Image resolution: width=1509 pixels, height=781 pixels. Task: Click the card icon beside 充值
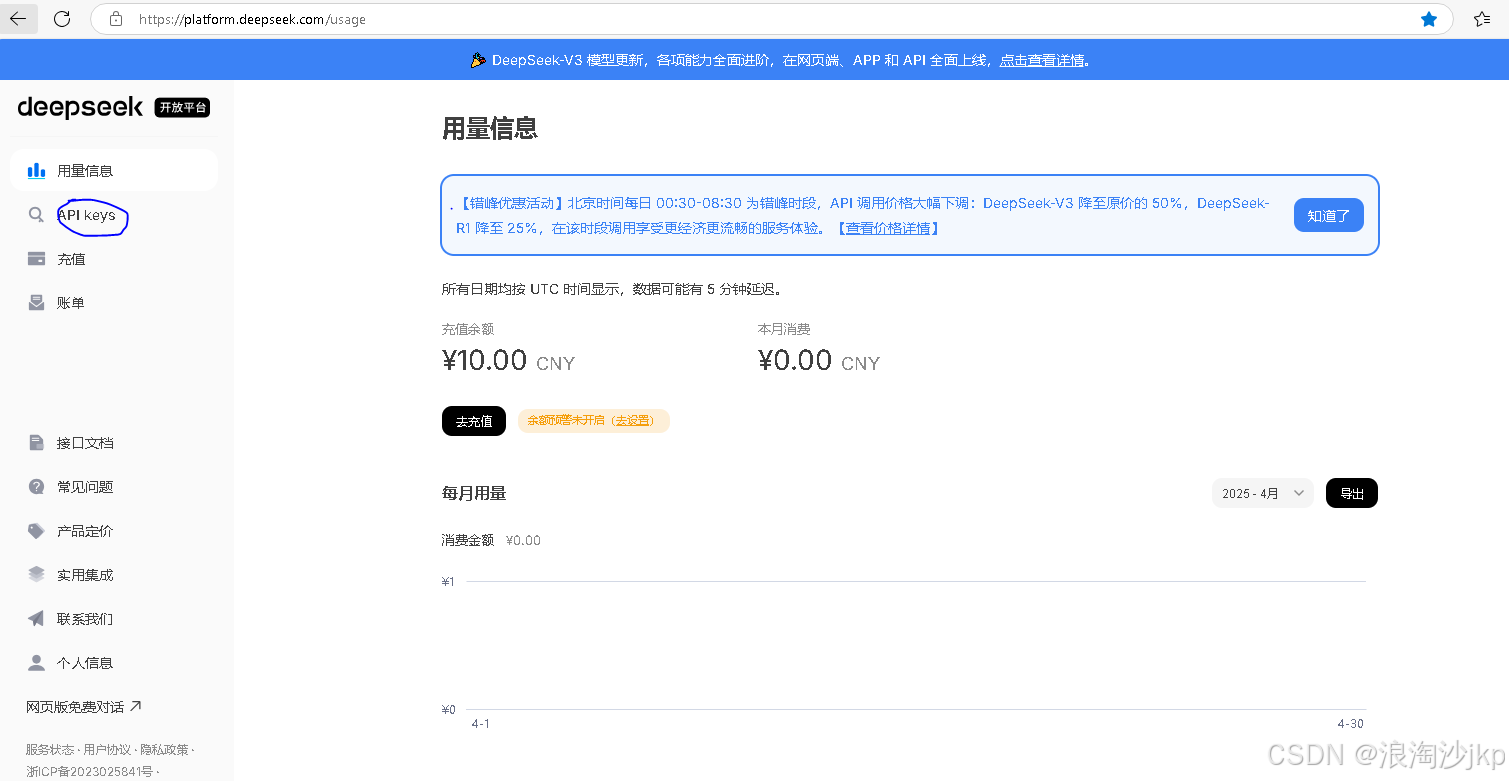click(x=36, y=259)
